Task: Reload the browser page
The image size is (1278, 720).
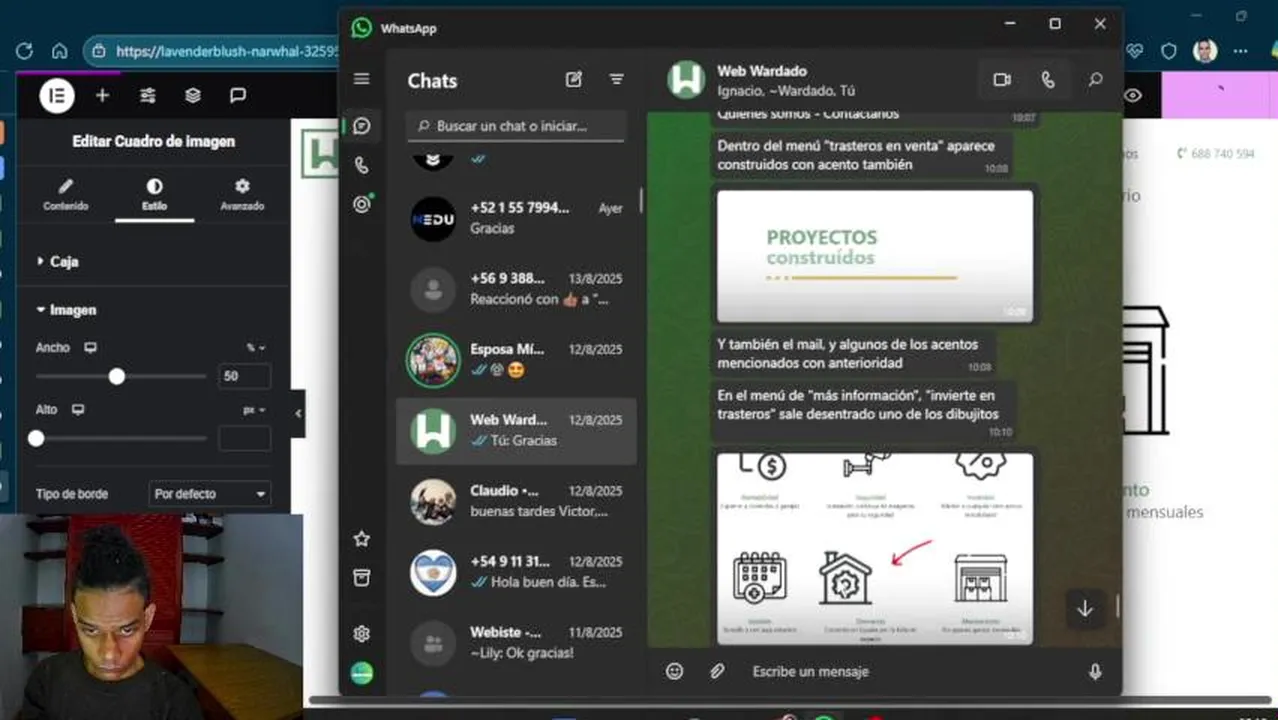Action: pos(24,51)
